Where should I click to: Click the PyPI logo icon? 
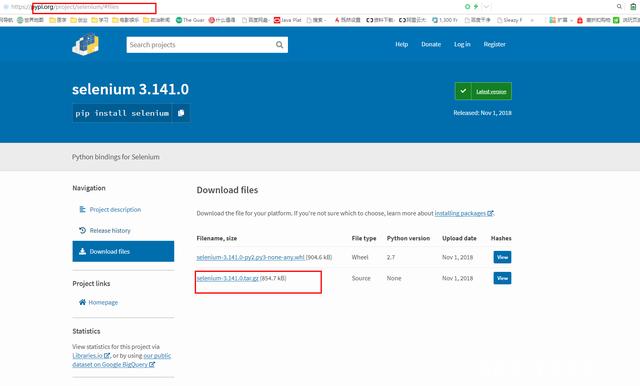point(86,44)
